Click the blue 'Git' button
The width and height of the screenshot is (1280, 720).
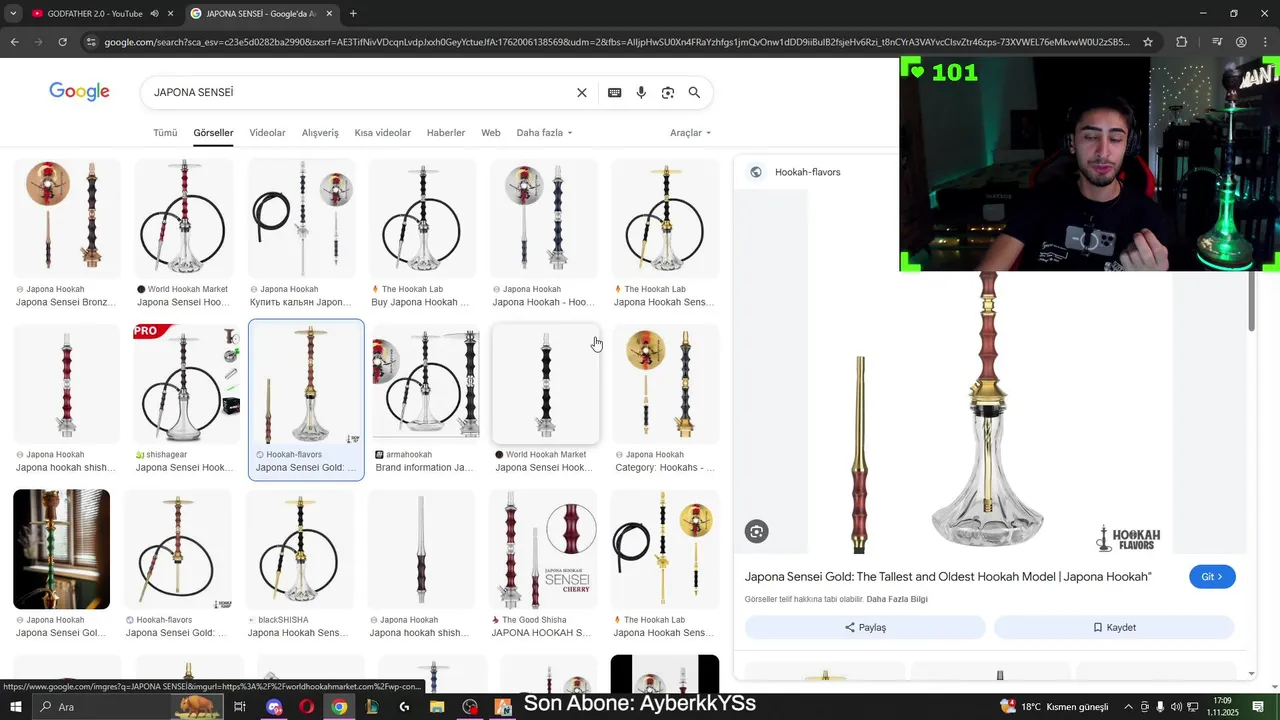(x=1212, y=577)
